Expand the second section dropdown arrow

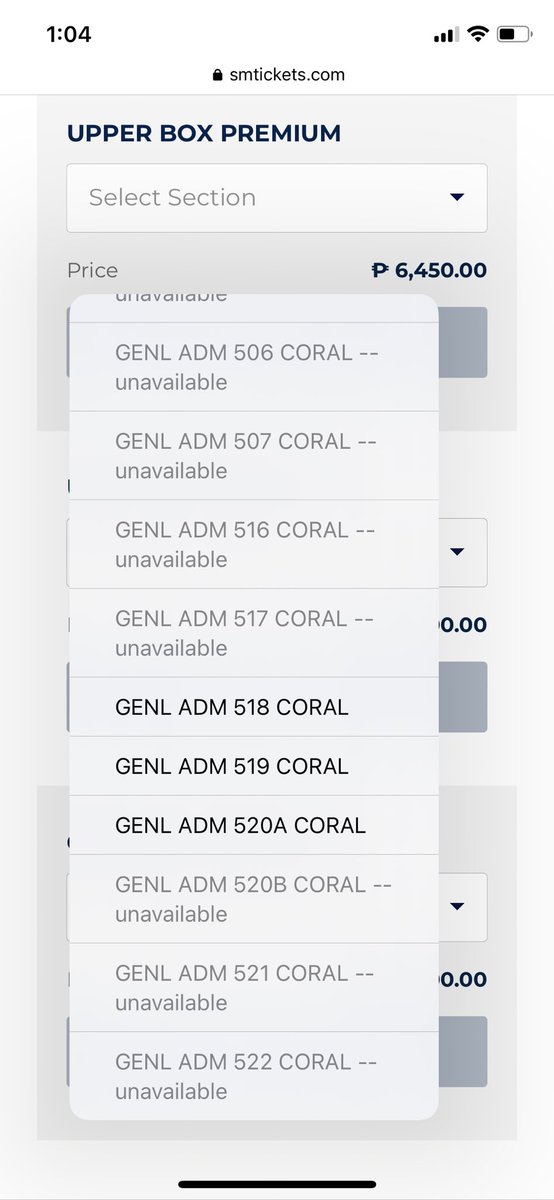coord(457,551)
